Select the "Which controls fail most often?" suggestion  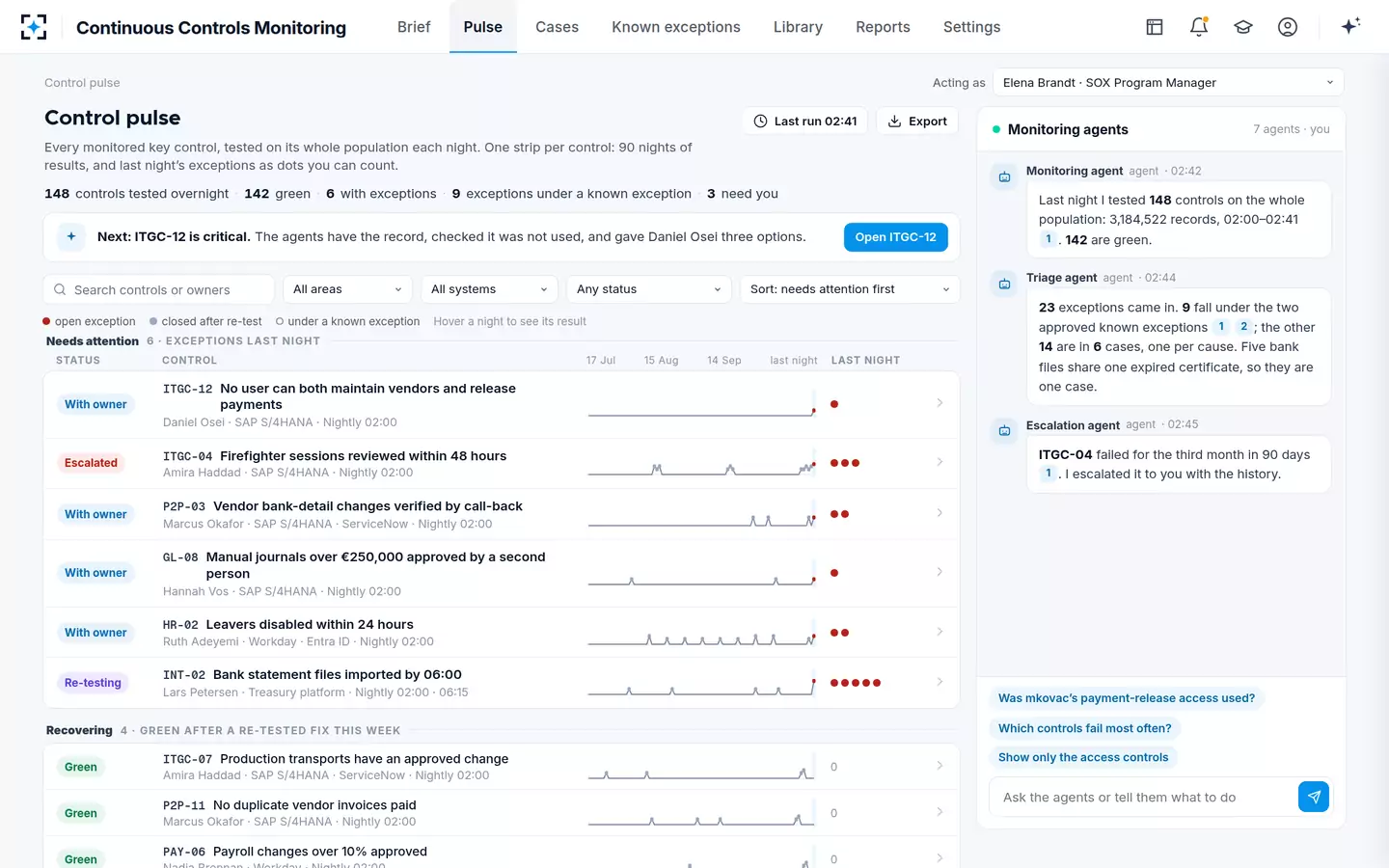coord(1085,728)
